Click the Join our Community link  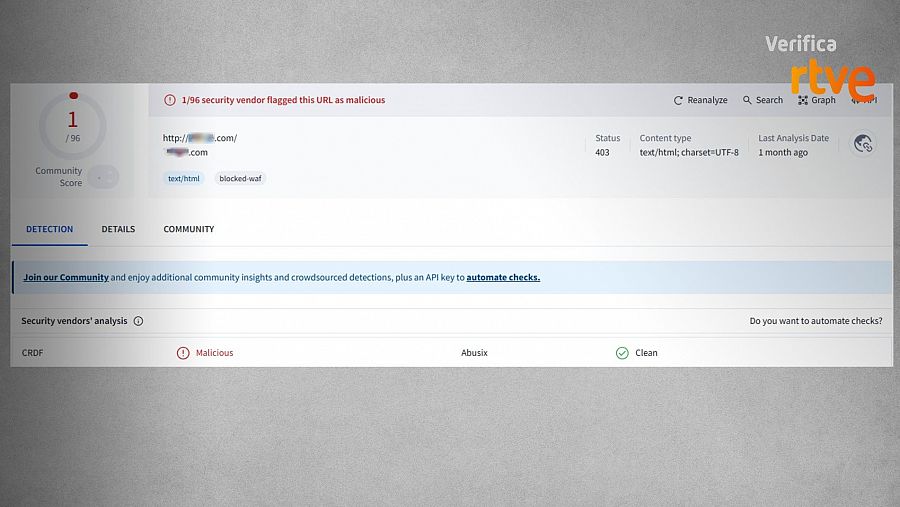[x=66, y=278]
